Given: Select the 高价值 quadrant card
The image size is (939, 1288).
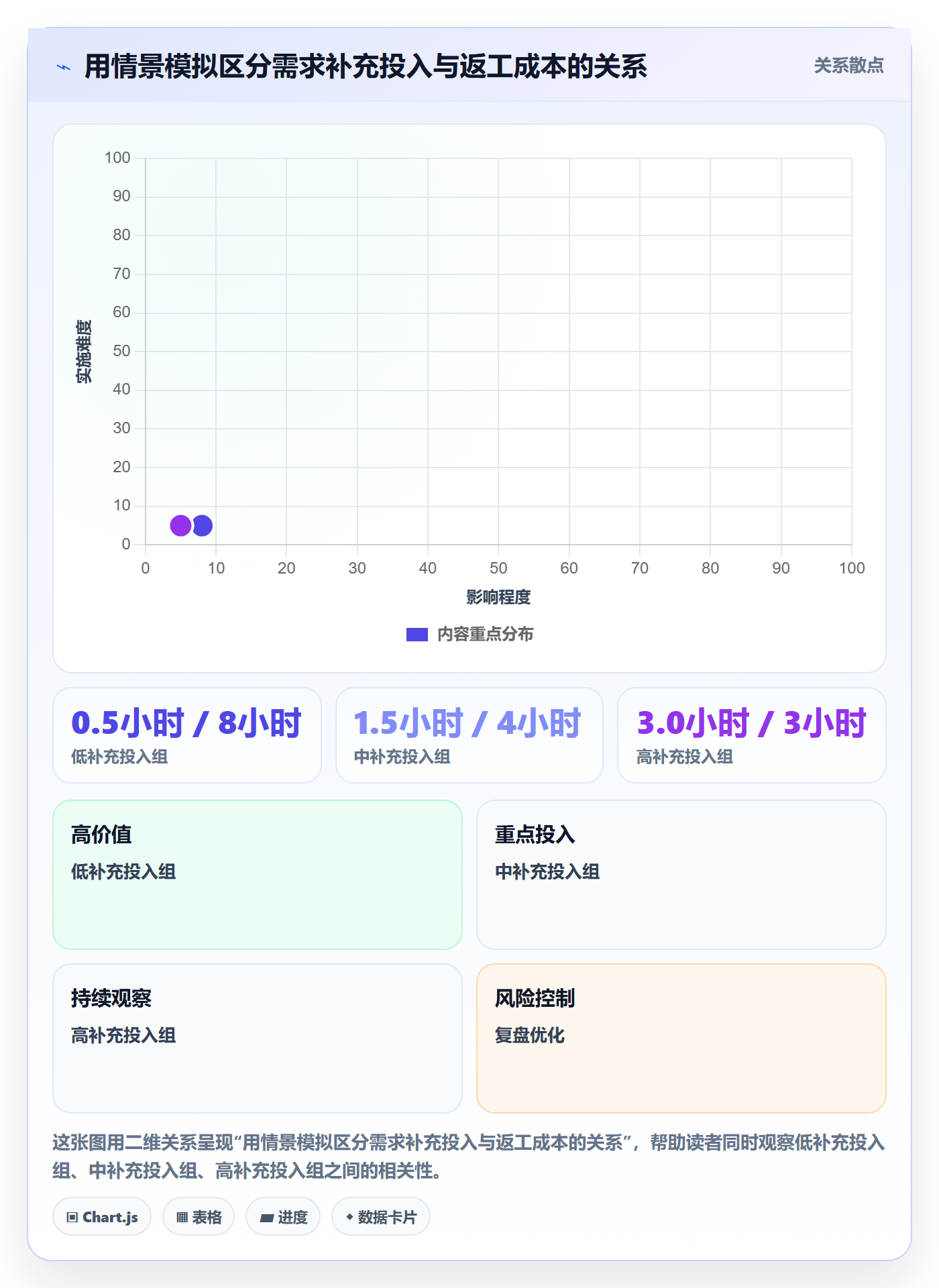Looking at the screenshot, I should point(258,875).
